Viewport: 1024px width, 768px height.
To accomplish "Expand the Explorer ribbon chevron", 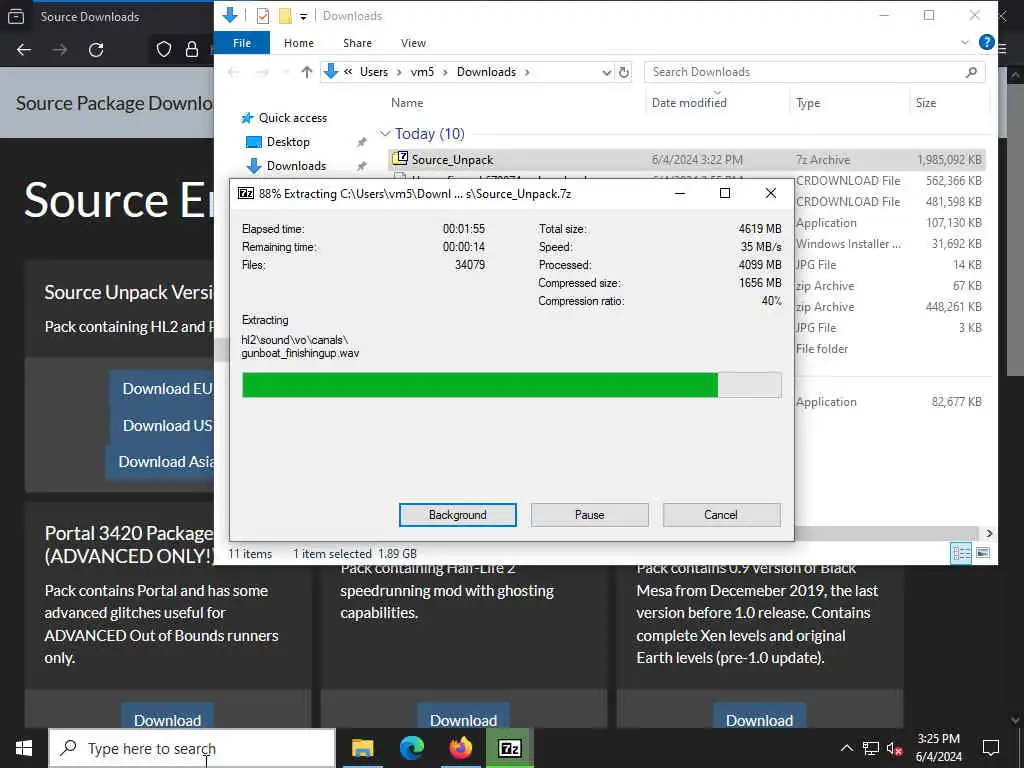I will [965, 42].
